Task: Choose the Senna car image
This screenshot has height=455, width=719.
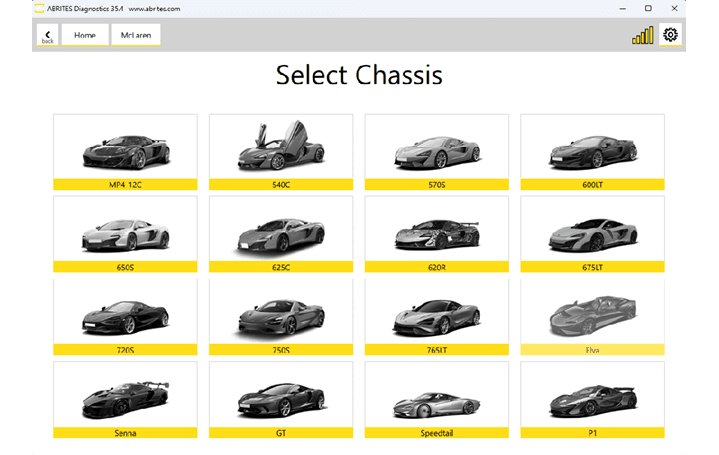Action: point(126,400)
